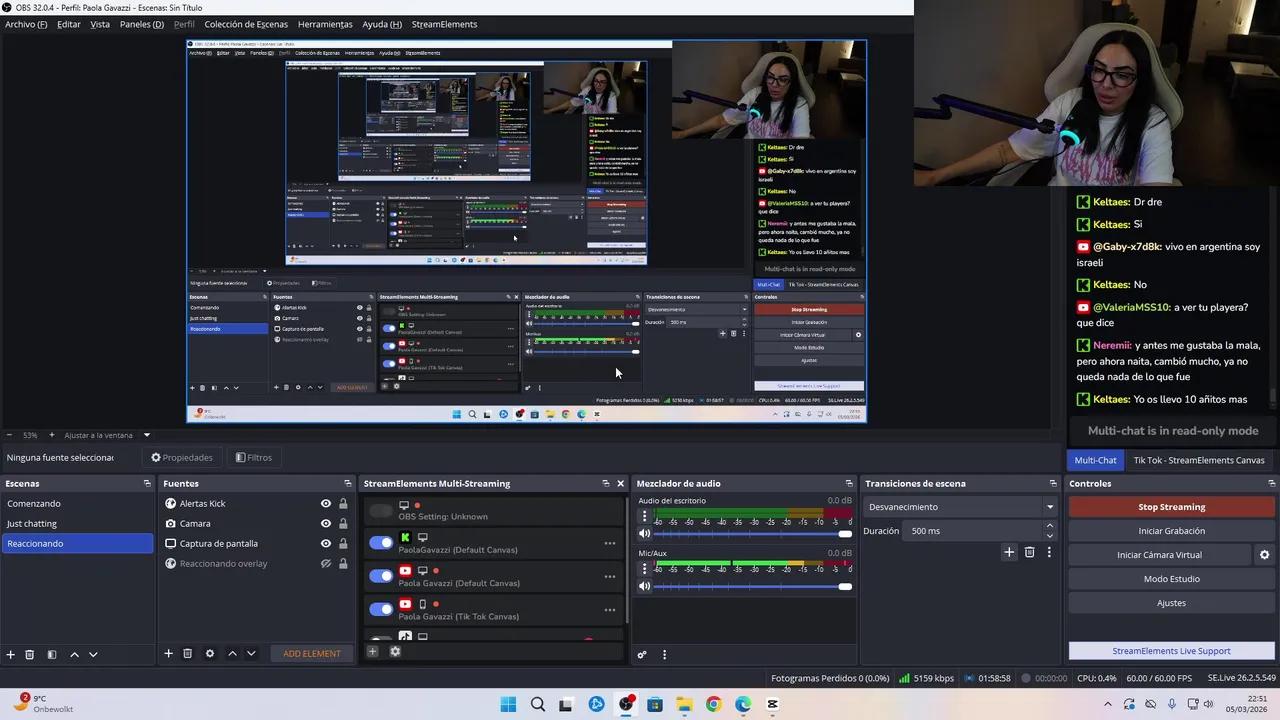Remove scene transition trash icon
Image resolution: width=1280 pixels, height=720 pixels.
pyautogui.click(x=1029, y=552)
